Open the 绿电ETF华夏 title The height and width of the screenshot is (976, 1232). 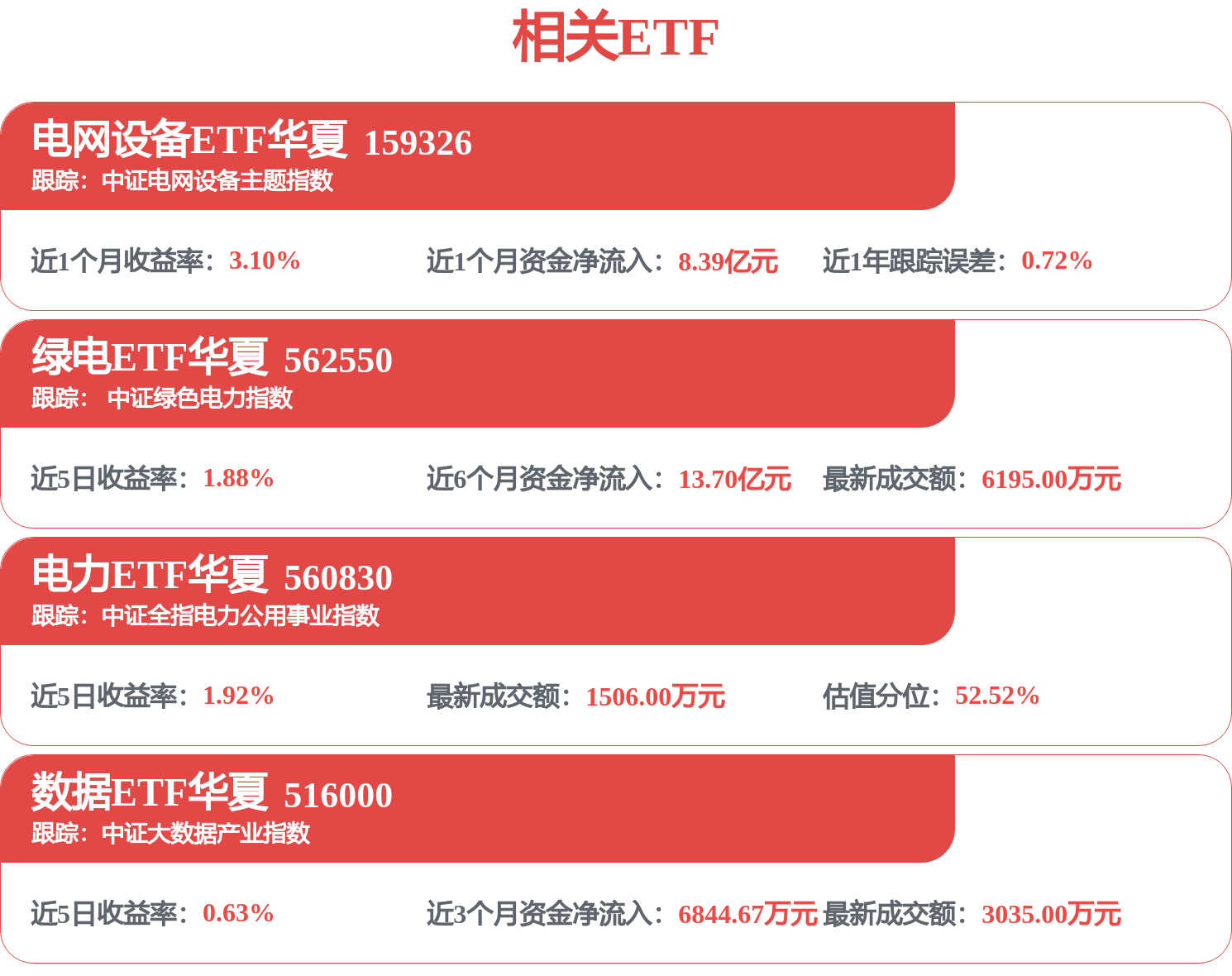click(x=150, y=356)
